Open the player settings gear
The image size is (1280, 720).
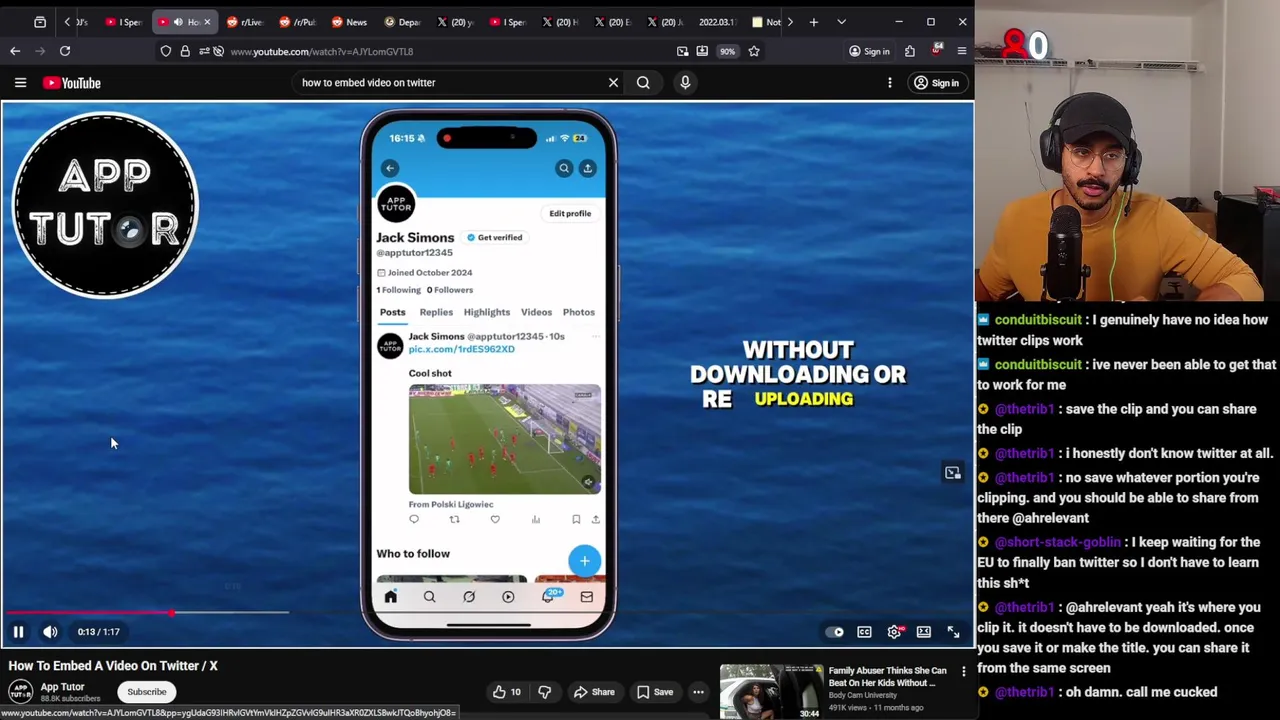click(894, 632)
